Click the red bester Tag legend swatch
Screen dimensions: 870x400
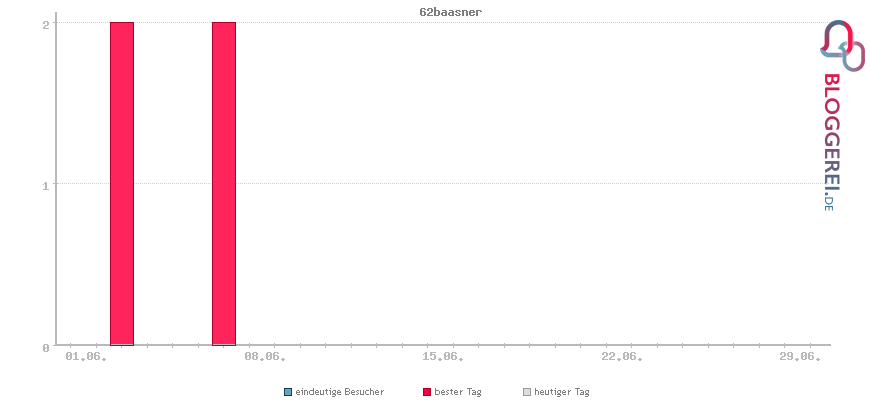427,392
